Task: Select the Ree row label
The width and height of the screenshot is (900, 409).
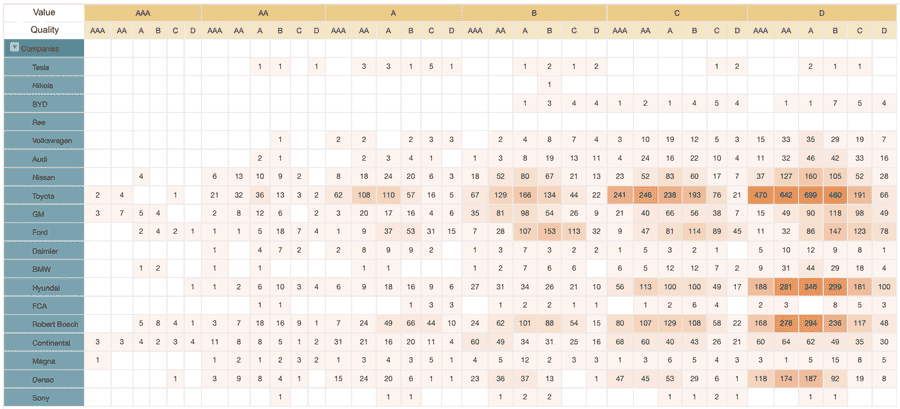Action: [44, 122]
